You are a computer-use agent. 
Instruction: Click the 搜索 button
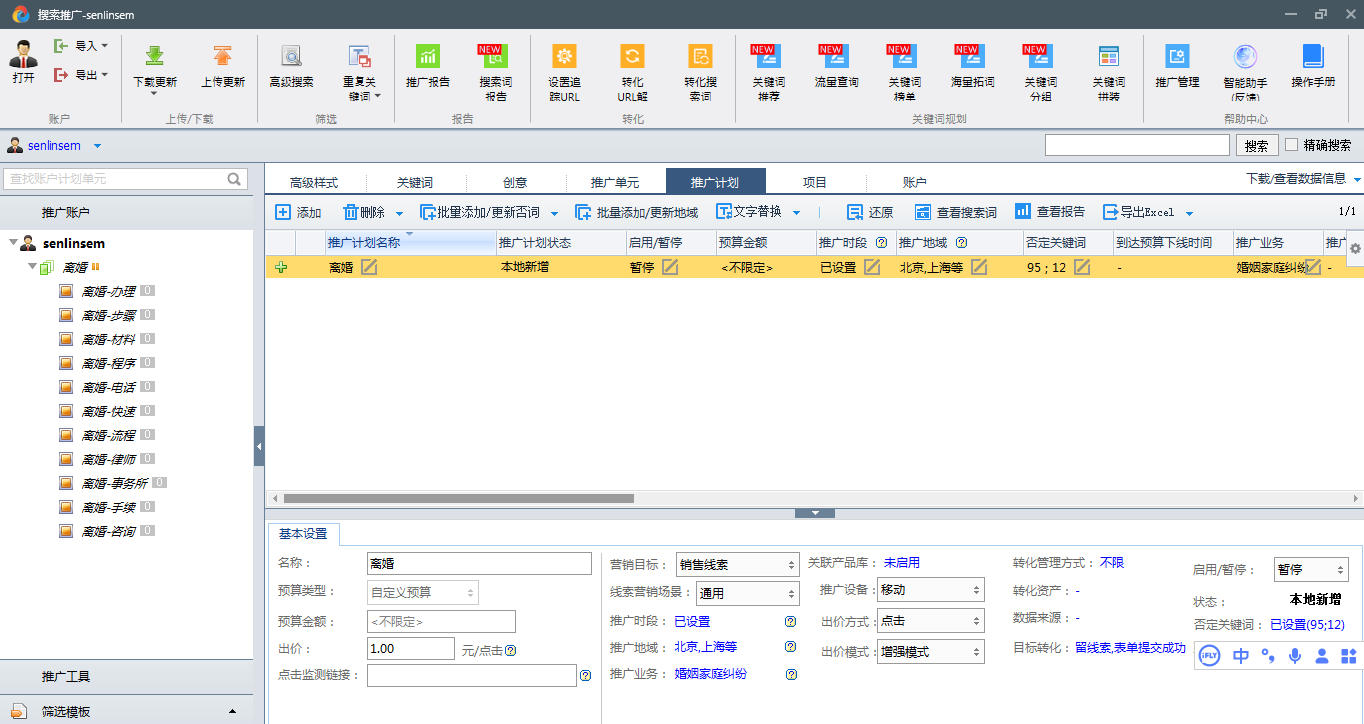pos(1257,146)
